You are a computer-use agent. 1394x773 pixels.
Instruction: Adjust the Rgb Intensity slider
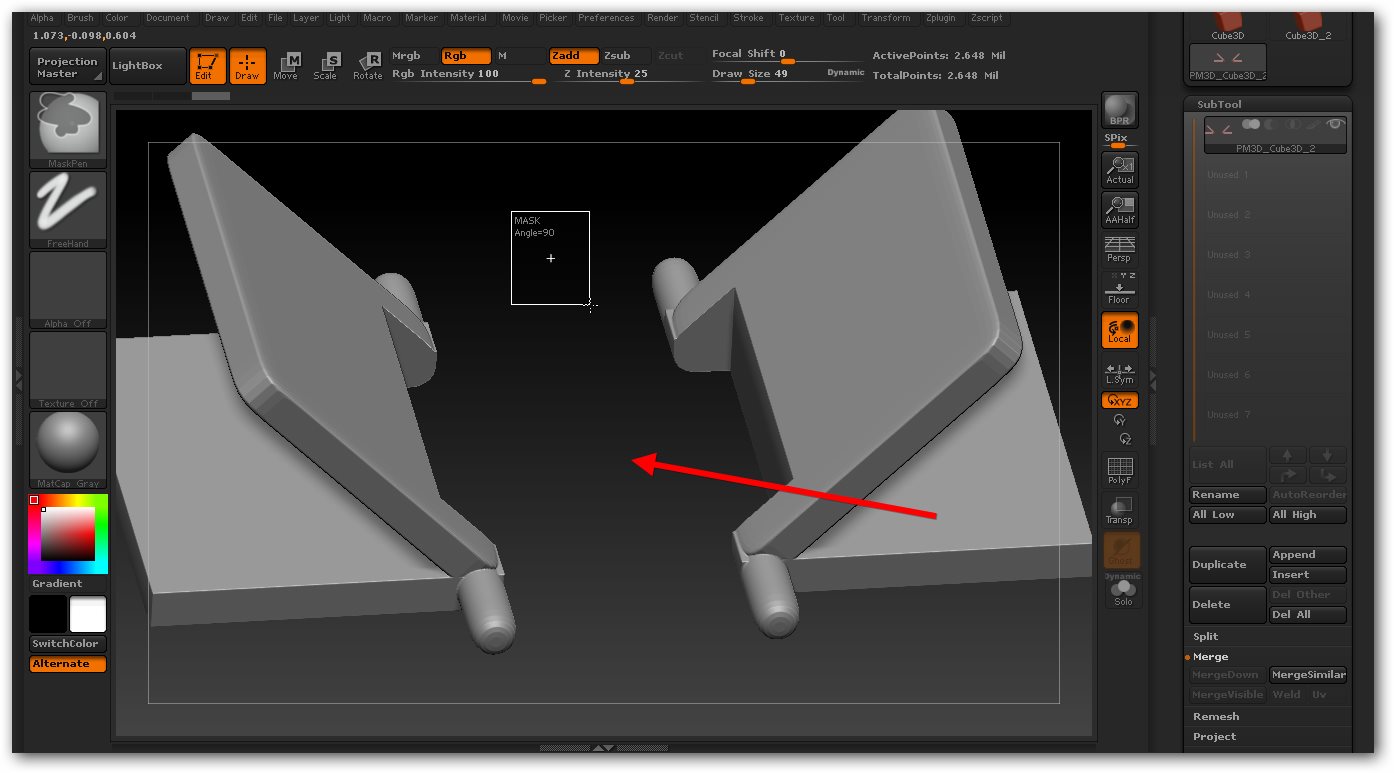469,75
